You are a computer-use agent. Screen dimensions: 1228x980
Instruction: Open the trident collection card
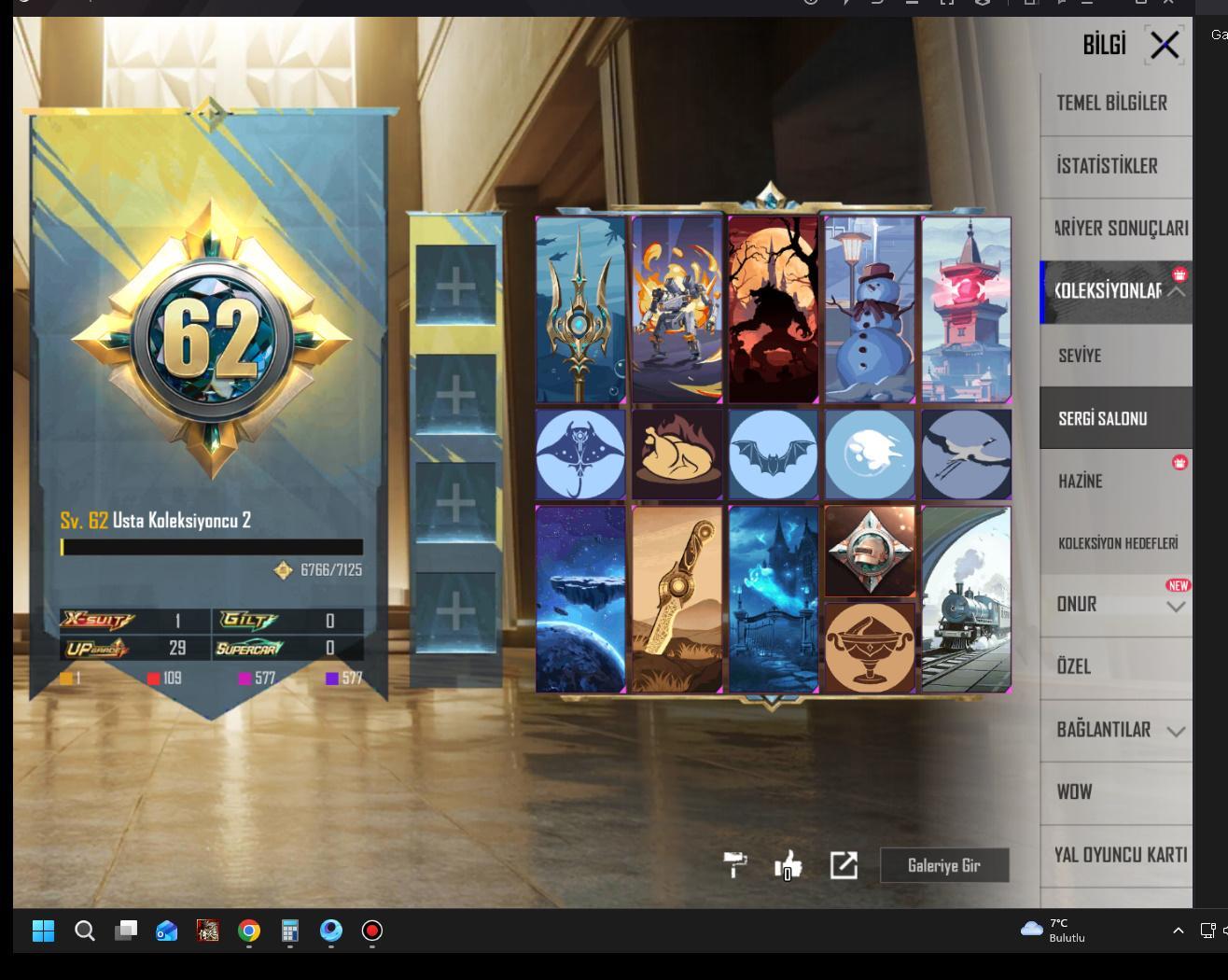[x=580, y=310]
